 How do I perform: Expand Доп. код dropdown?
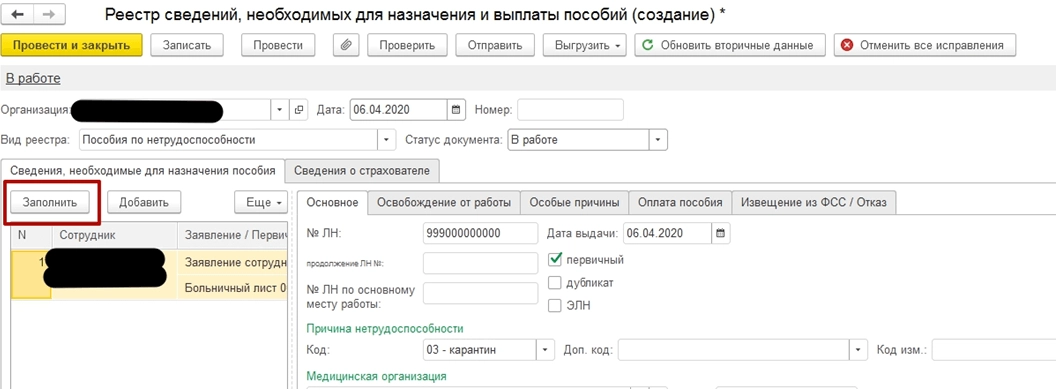[859, 350]
